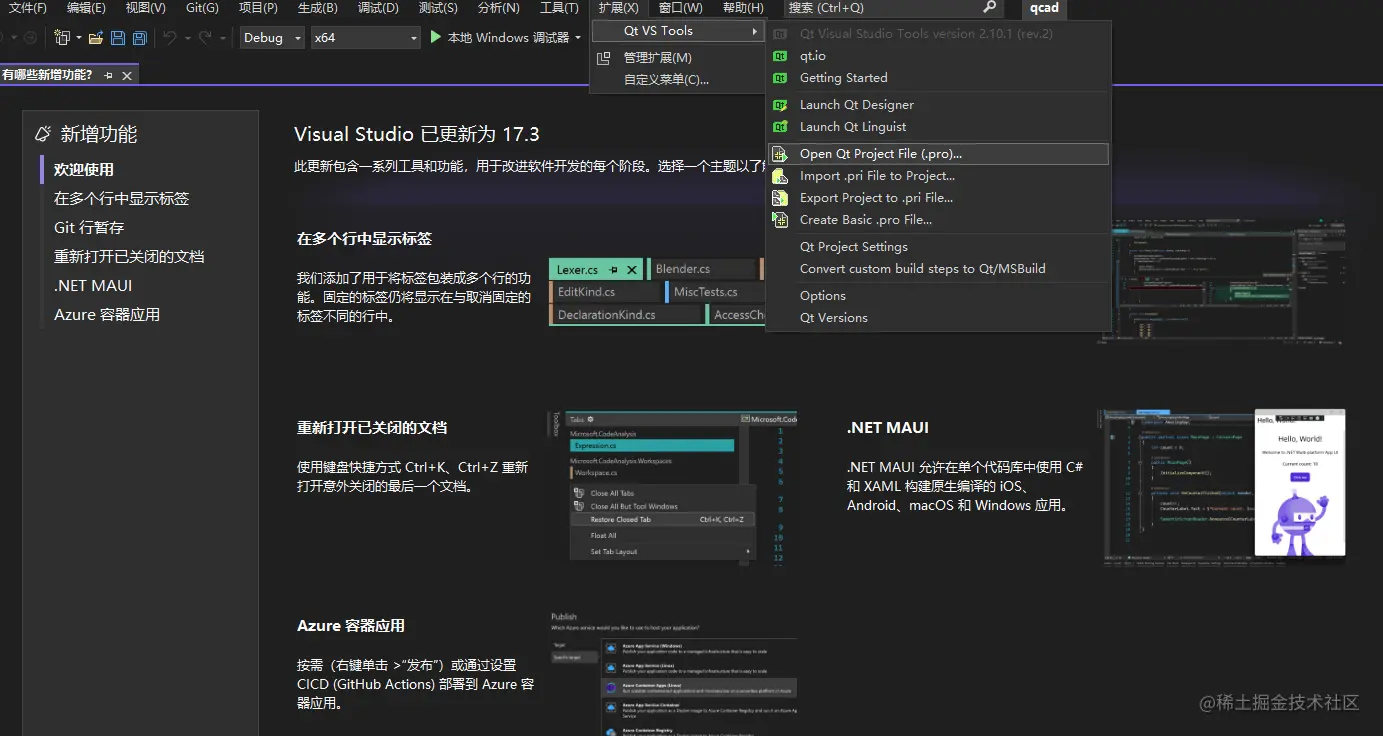This screenshot has height=736, width=1383.
Task: Select .NET MAUI in the left list
Action: pos(93,286)
